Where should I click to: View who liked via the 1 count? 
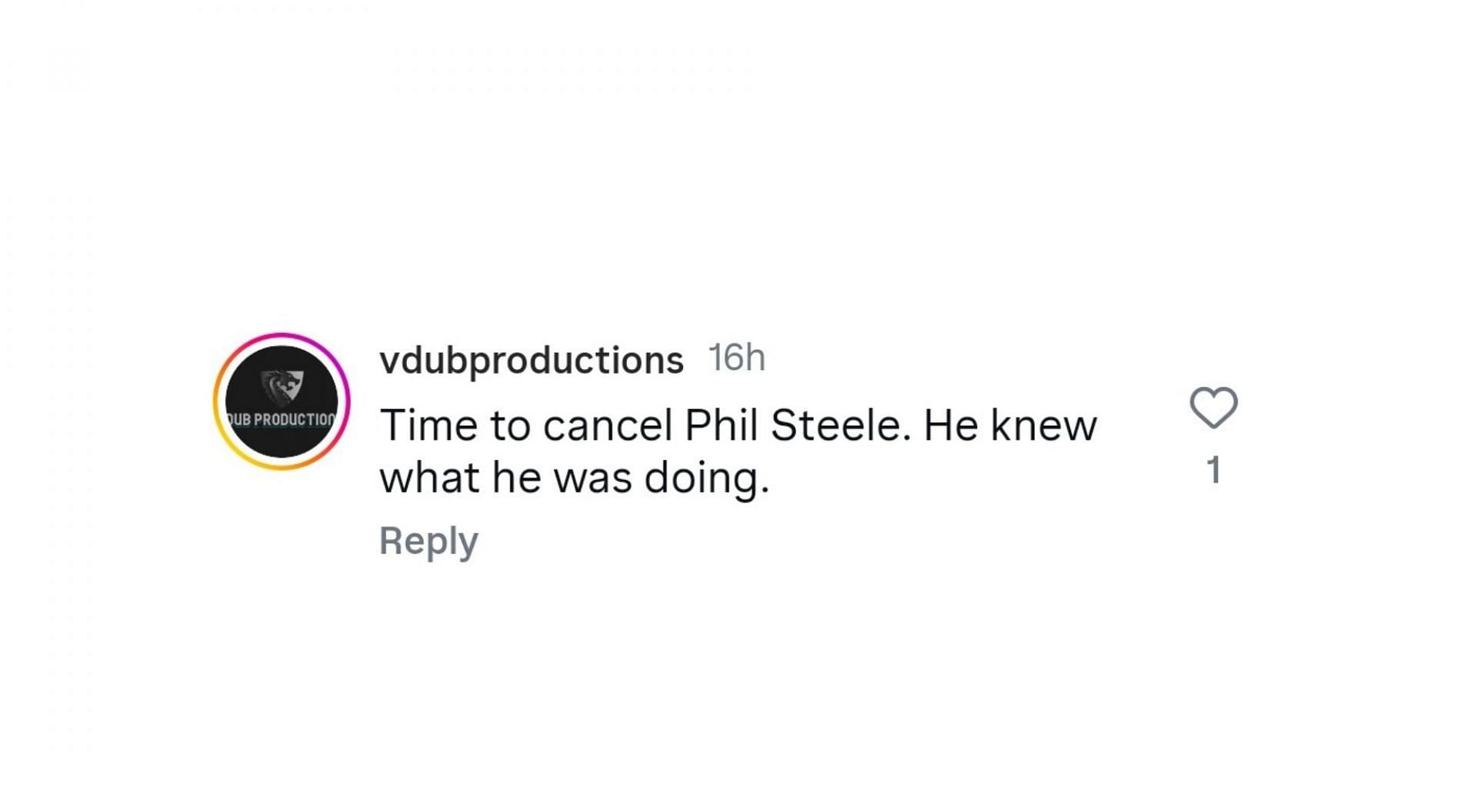[x=1214, y=470]
